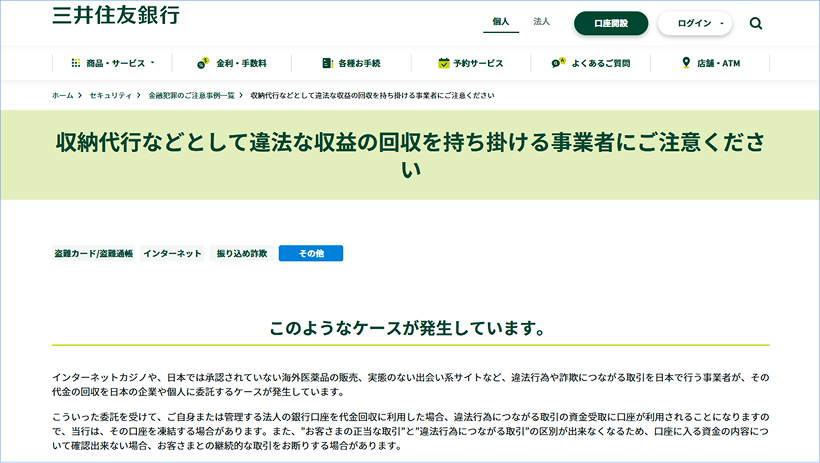Click the paragraph starting with インターネットカジノや

pyautogui.click(x=411, y=385)
